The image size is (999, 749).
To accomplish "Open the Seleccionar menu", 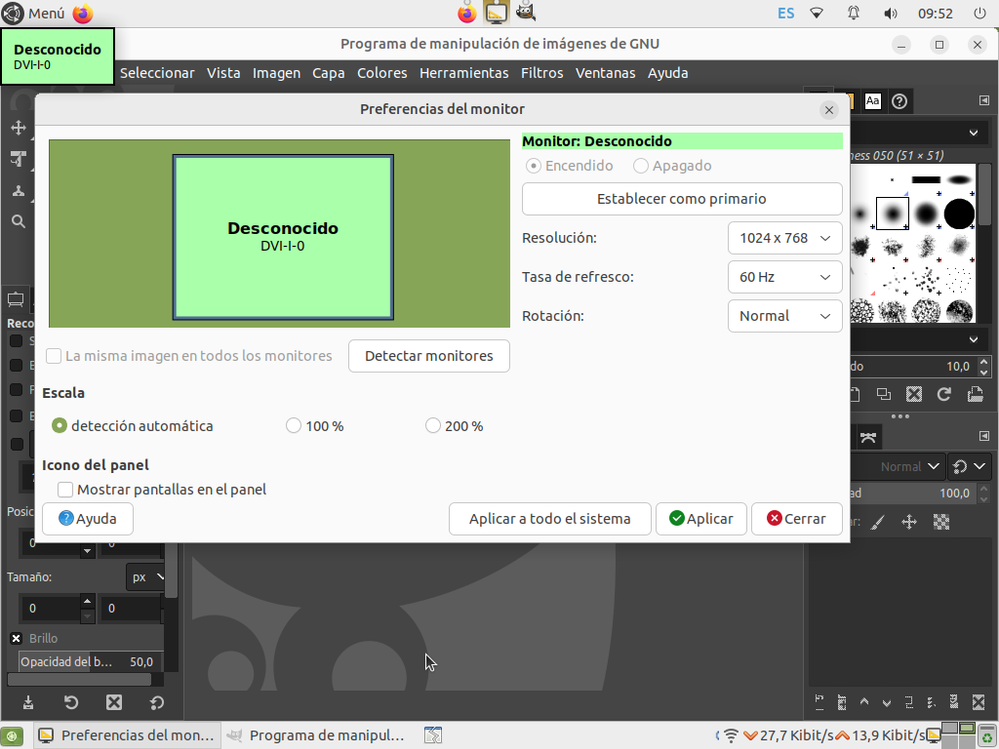I will point(157,73).
